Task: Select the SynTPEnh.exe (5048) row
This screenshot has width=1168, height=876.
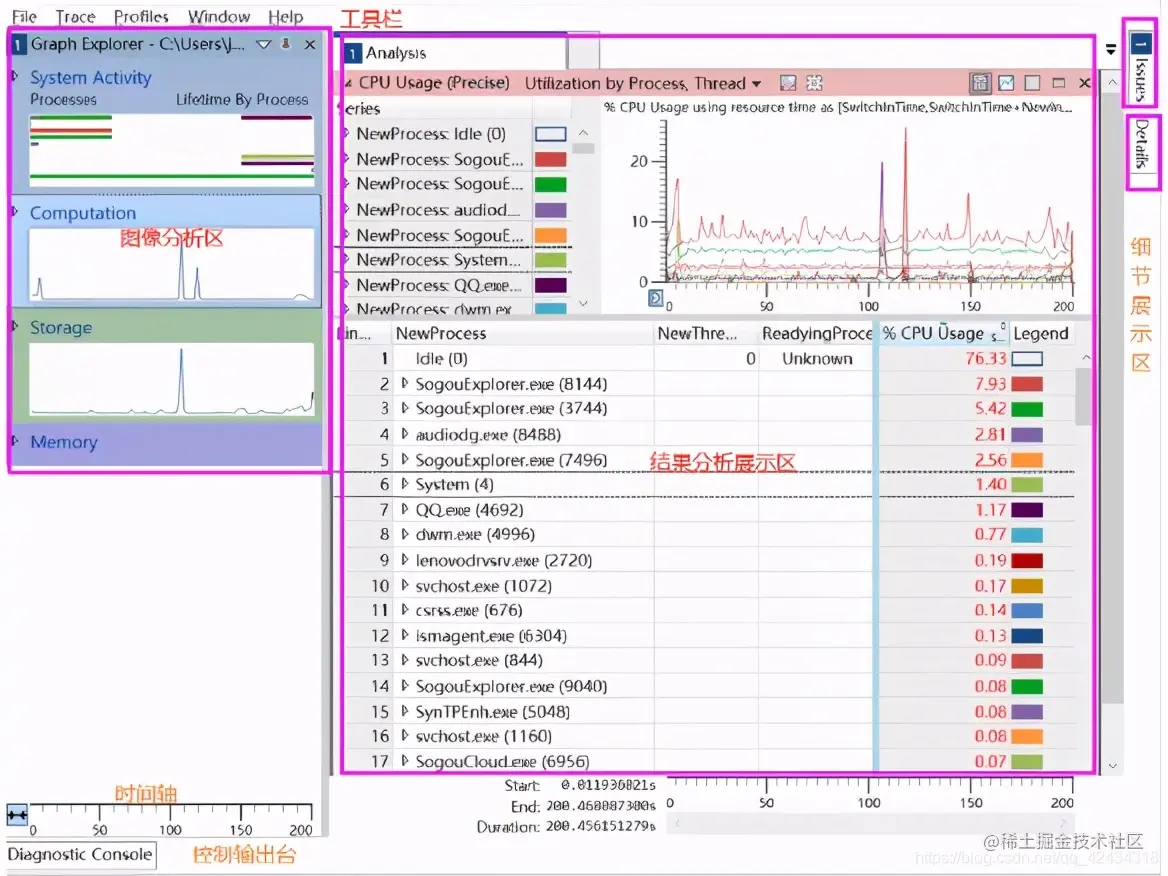Action: 711,711
